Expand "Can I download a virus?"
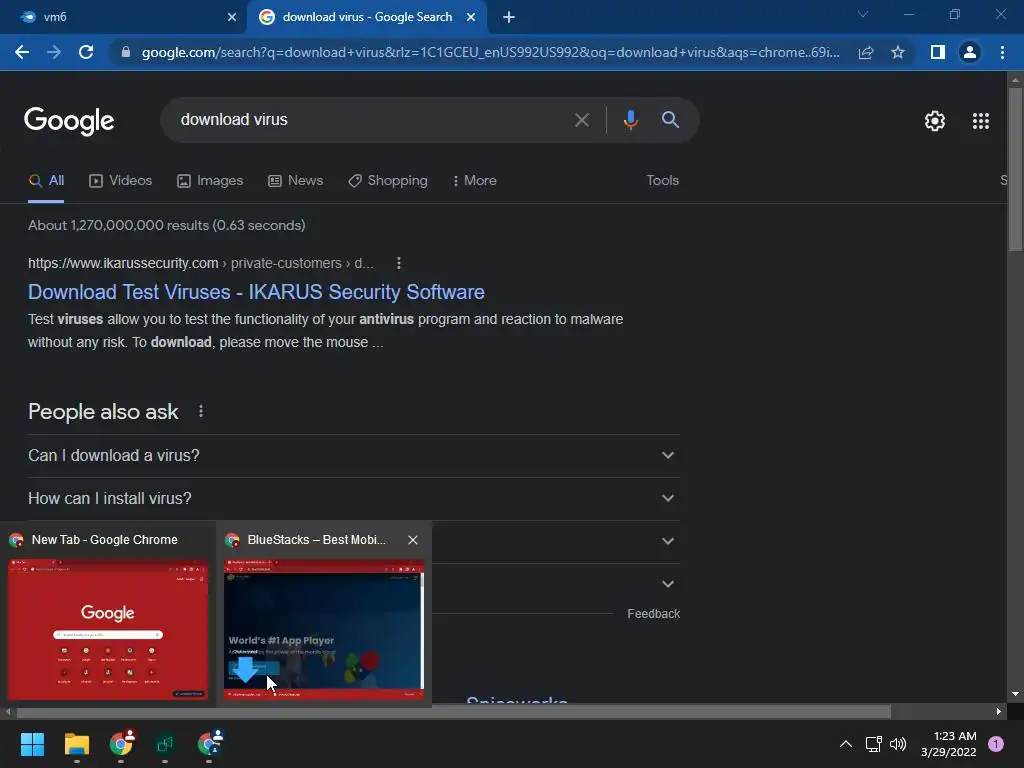The height and width of the screenshot is (768, 1024). (x=353, y=456)
